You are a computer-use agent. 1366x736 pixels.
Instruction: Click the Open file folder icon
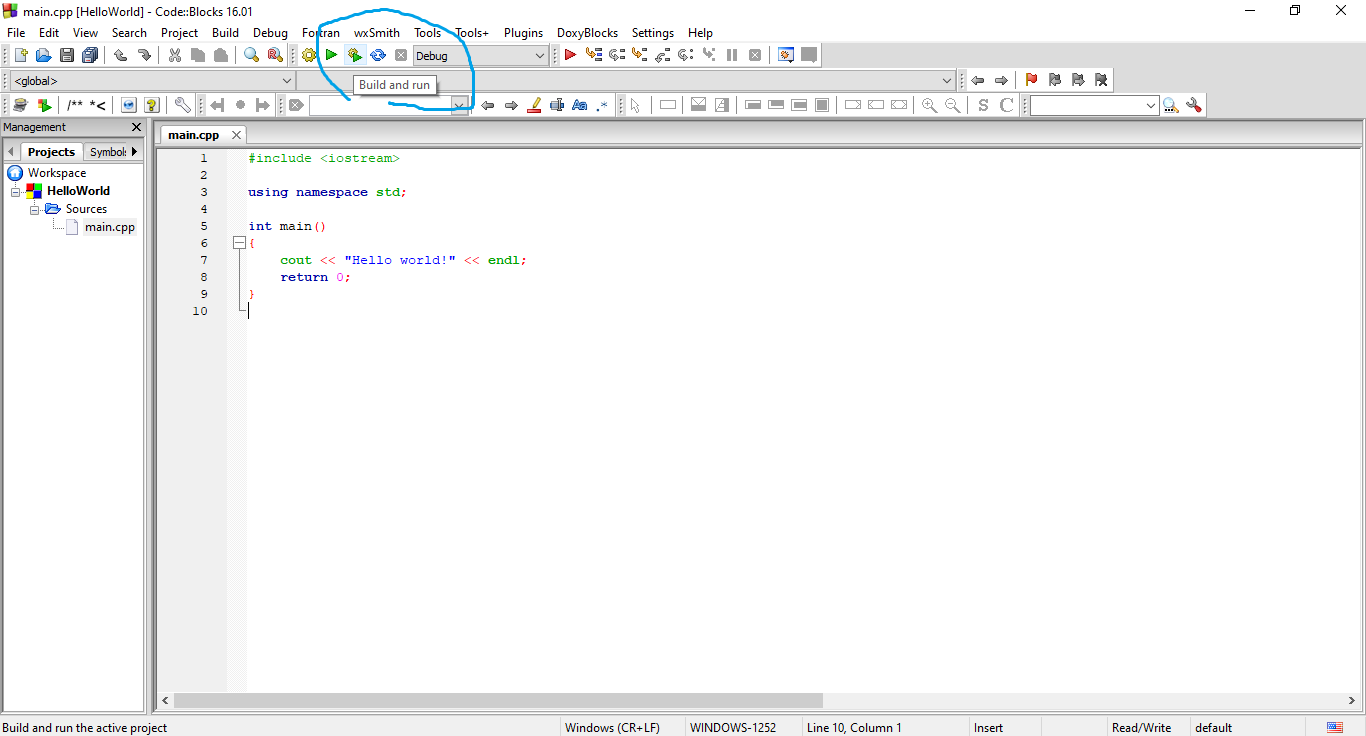tap(43, 55)
